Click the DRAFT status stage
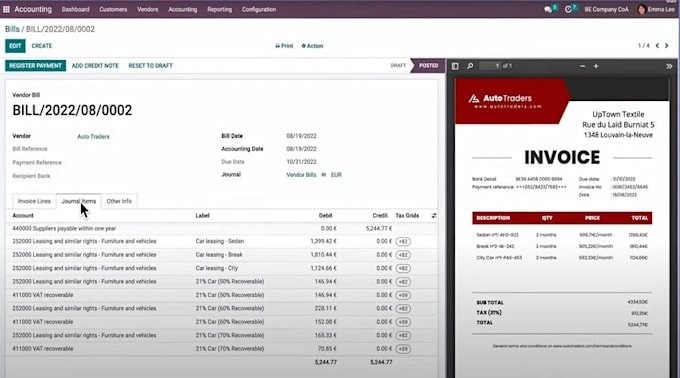This screenshot has width=680, height=378. coord(398,65)
